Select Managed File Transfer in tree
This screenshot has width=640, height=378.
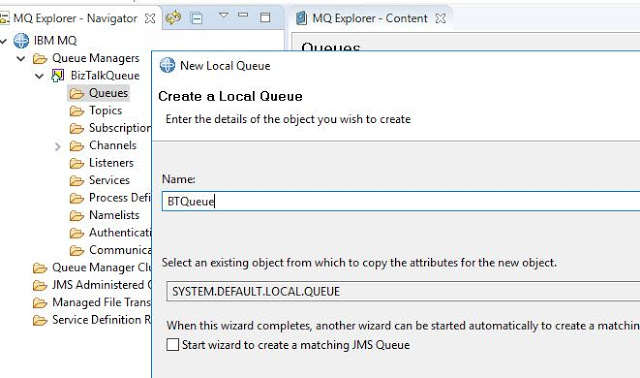pos(102,302)
